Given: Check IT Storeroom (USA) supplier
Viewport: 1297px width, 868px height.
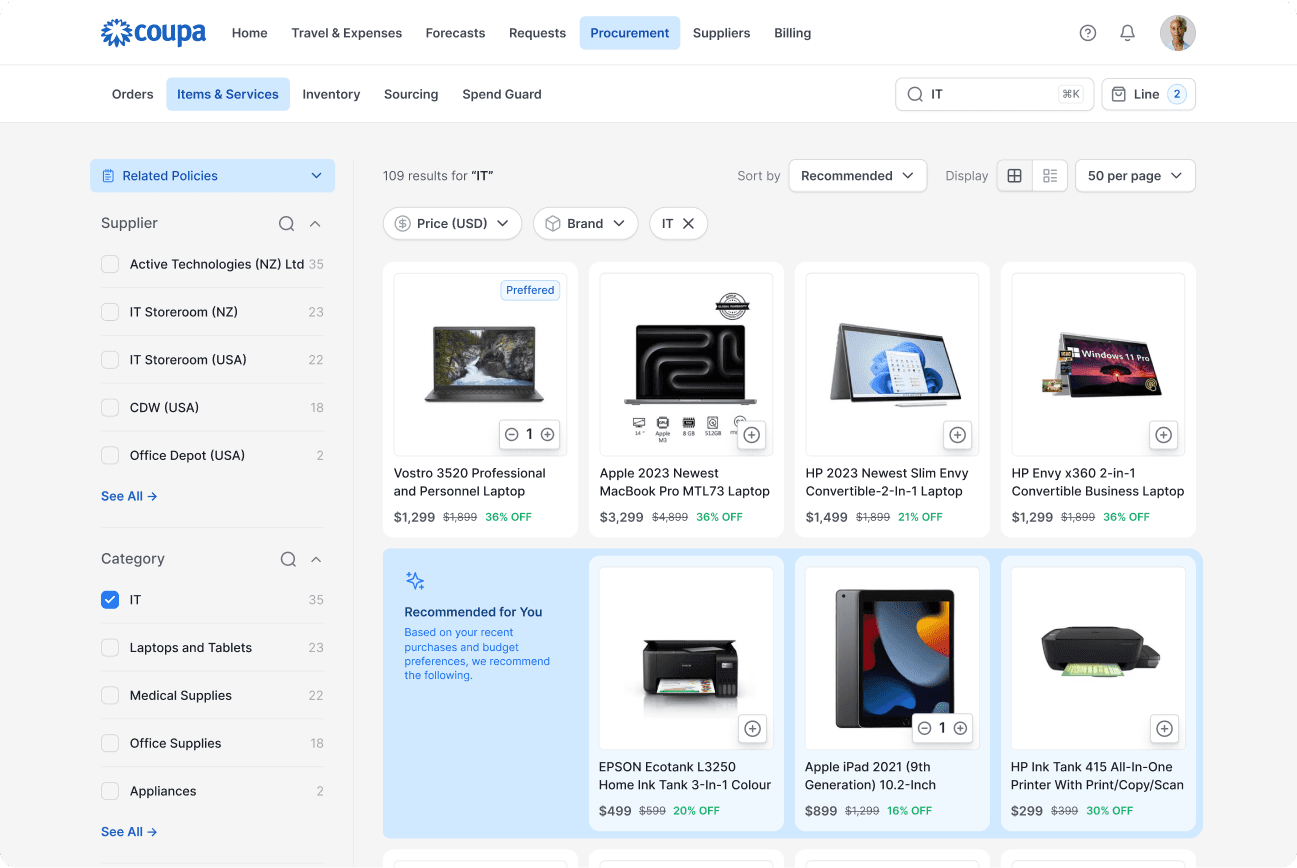Looking at the screenshot, I should pos(110,360).
